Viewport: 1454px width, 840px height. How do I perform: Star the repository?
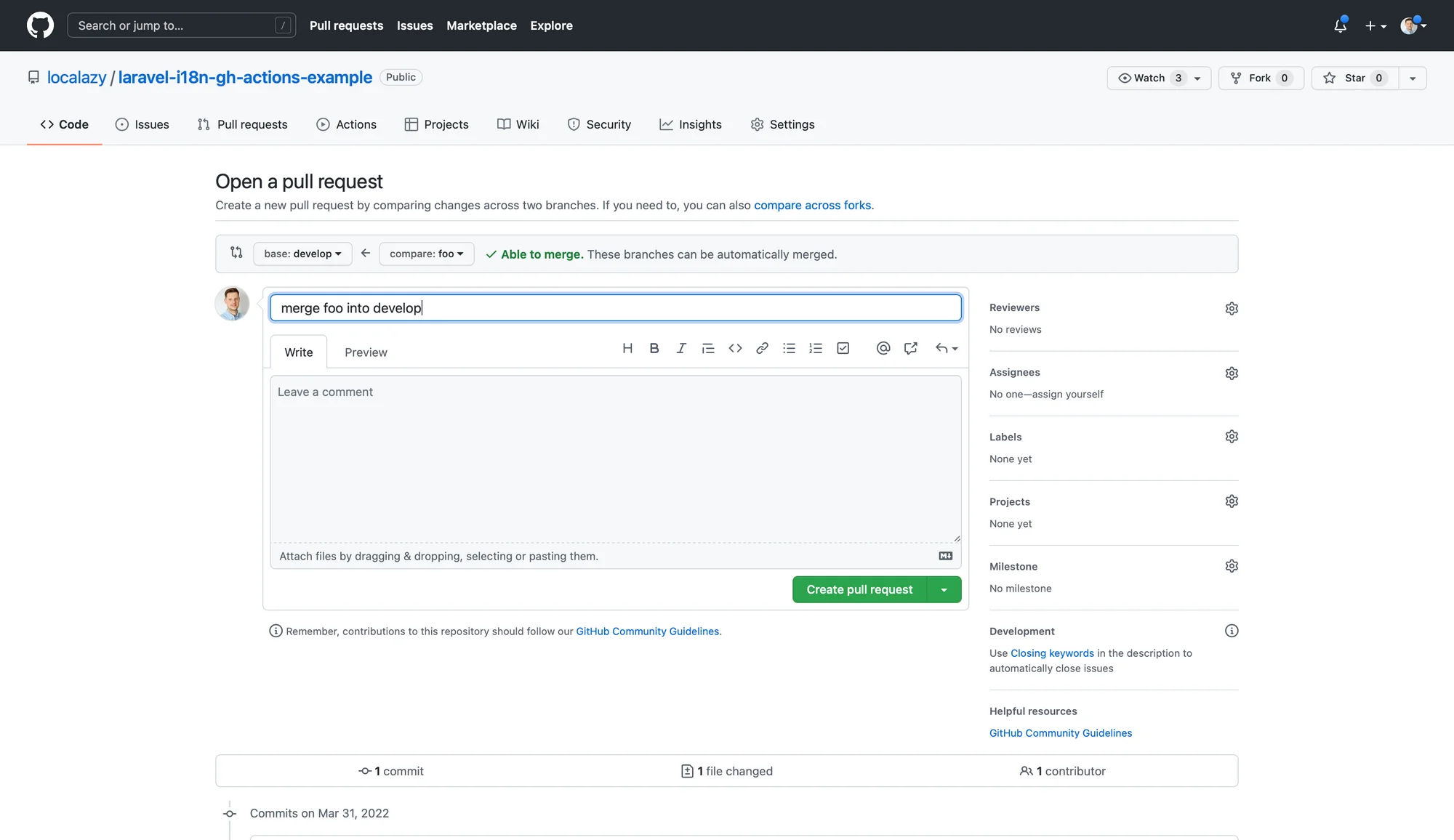pyautogui.click(x=1349, y=78)
